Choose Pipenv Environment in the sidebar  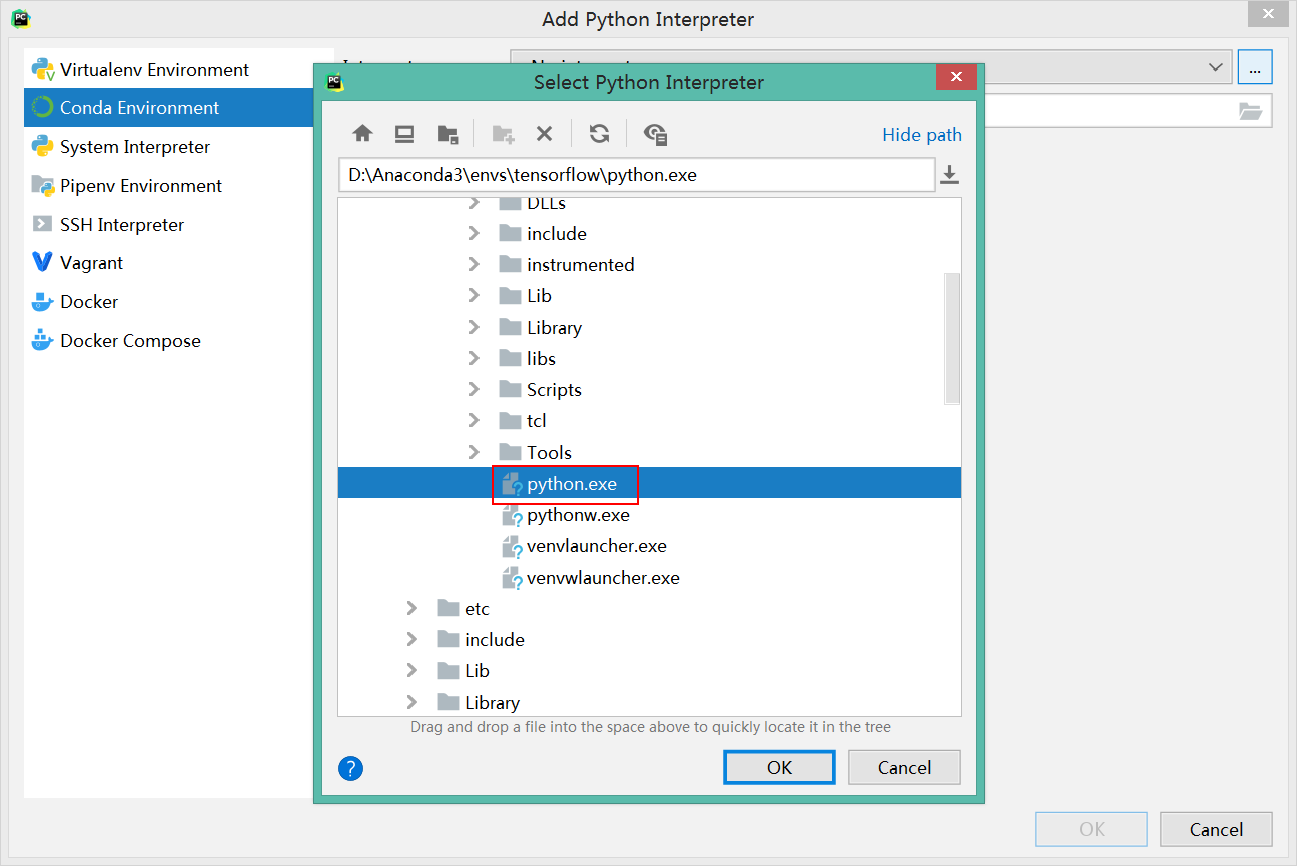[x=169, y=186]
